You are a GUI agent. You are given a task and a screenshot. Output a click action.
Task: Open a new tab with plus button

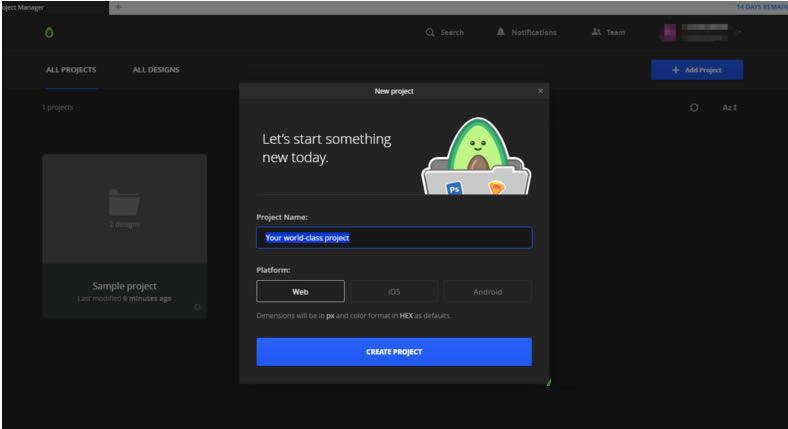pyautogui.click(x=118, y=6)
